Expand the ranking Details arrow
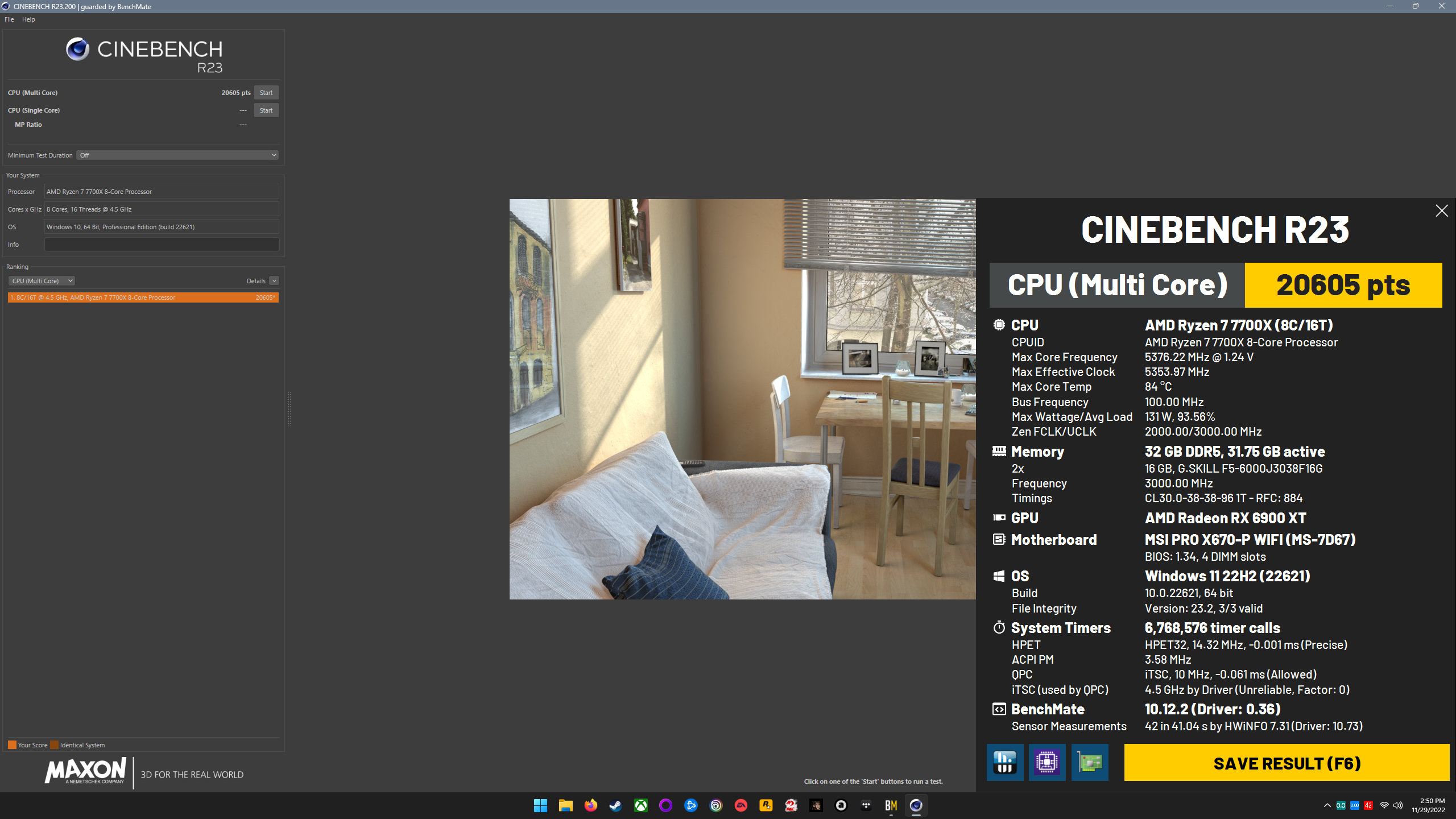Screen dimensions: 1456x819 [274, 281]
